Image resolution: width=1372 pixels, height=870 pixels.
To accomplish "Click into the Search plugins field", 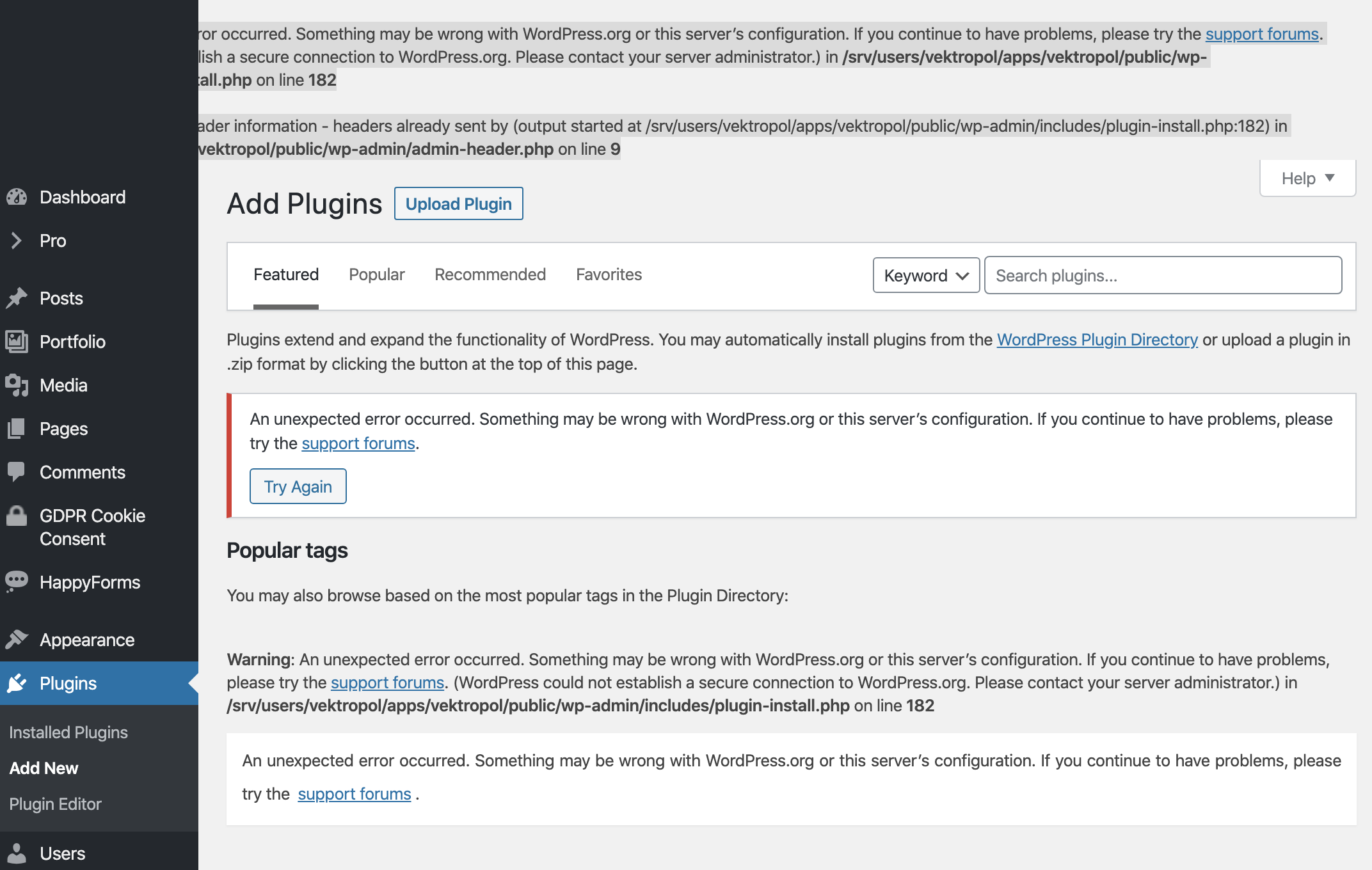I will (1163, 276).
